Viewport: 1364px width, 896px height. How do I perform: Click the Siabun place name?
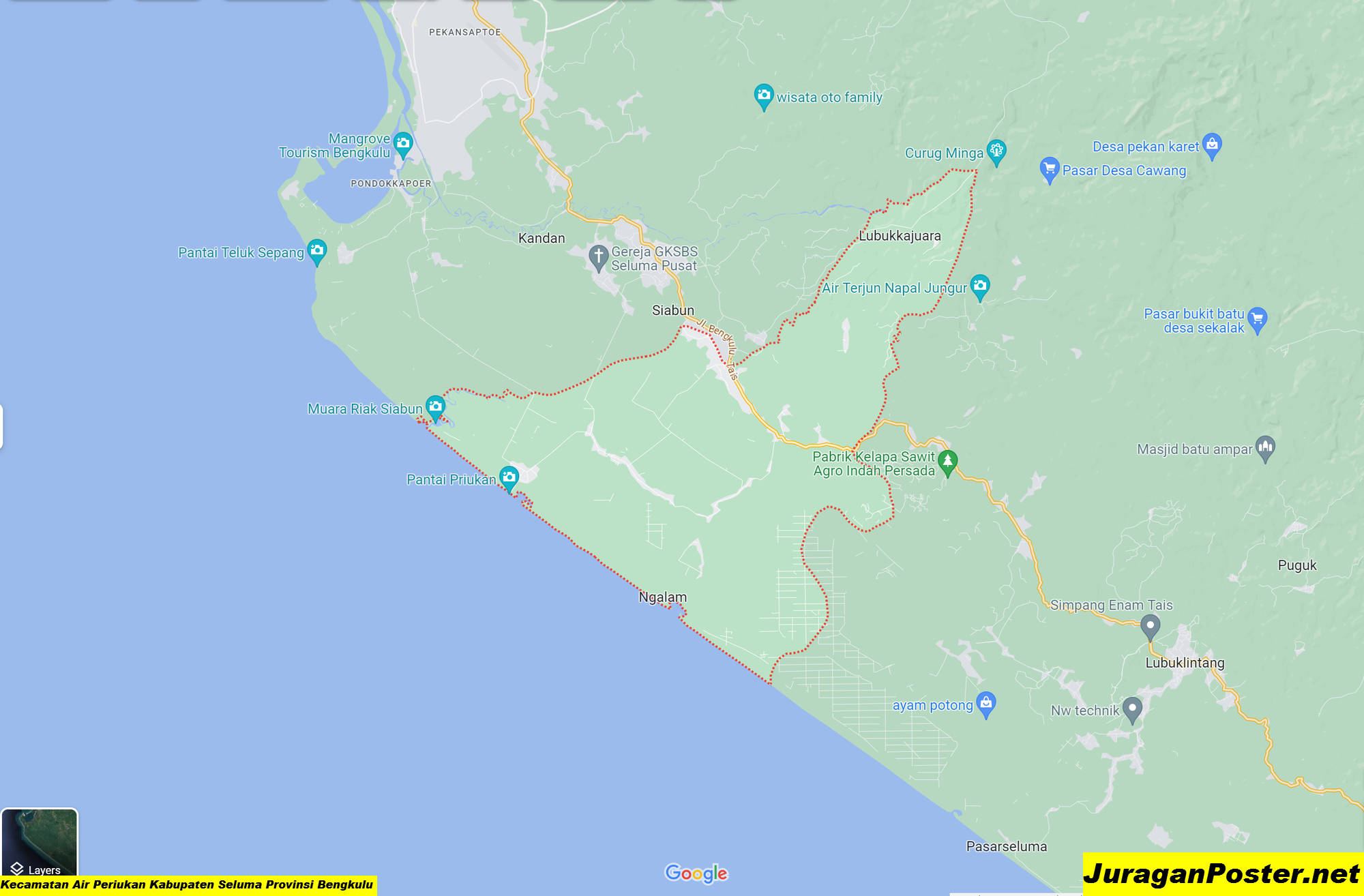pyautogui.click(x=673, y=310)
